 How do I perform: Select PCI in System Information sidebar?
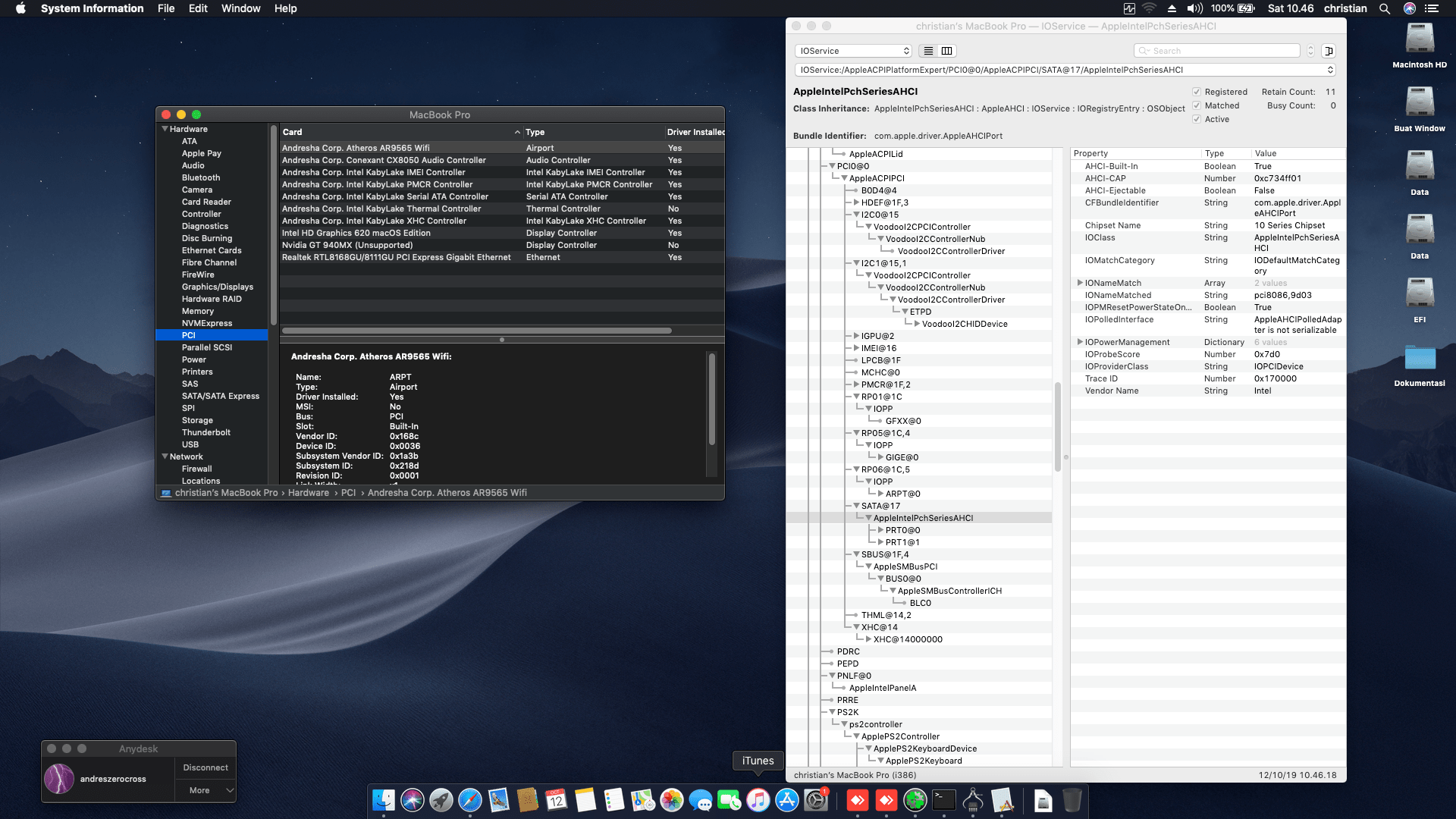tap(188, 334)
